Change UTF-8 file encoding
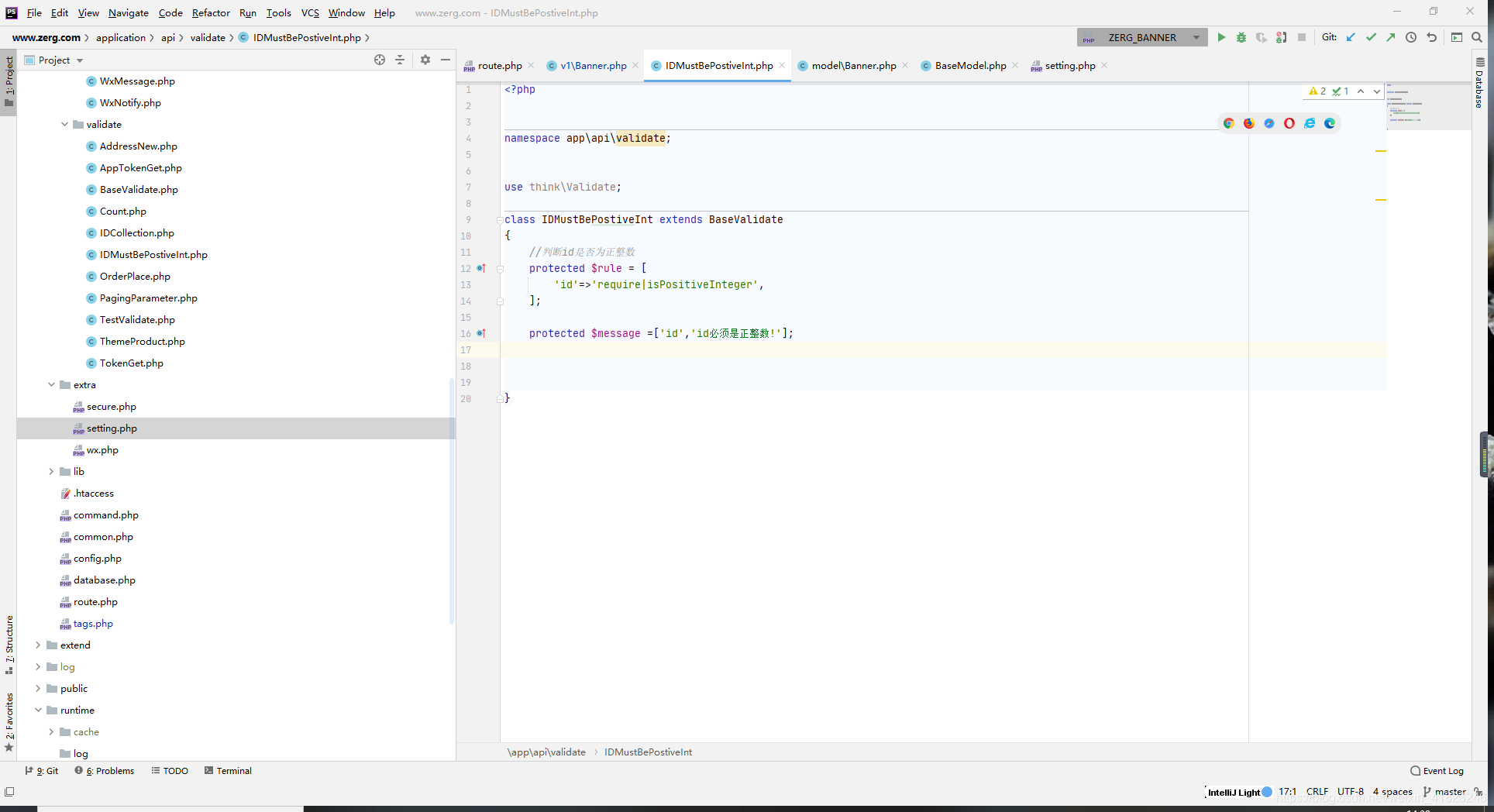1494x812 pixels. (x=1351, y=792)
